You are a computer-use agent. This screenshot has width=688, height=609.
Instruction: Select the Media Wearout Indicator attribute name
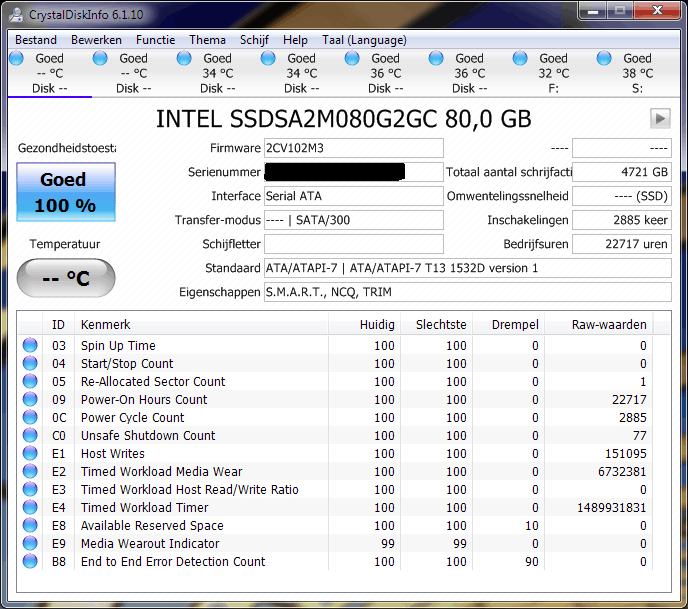coord(150,543)
